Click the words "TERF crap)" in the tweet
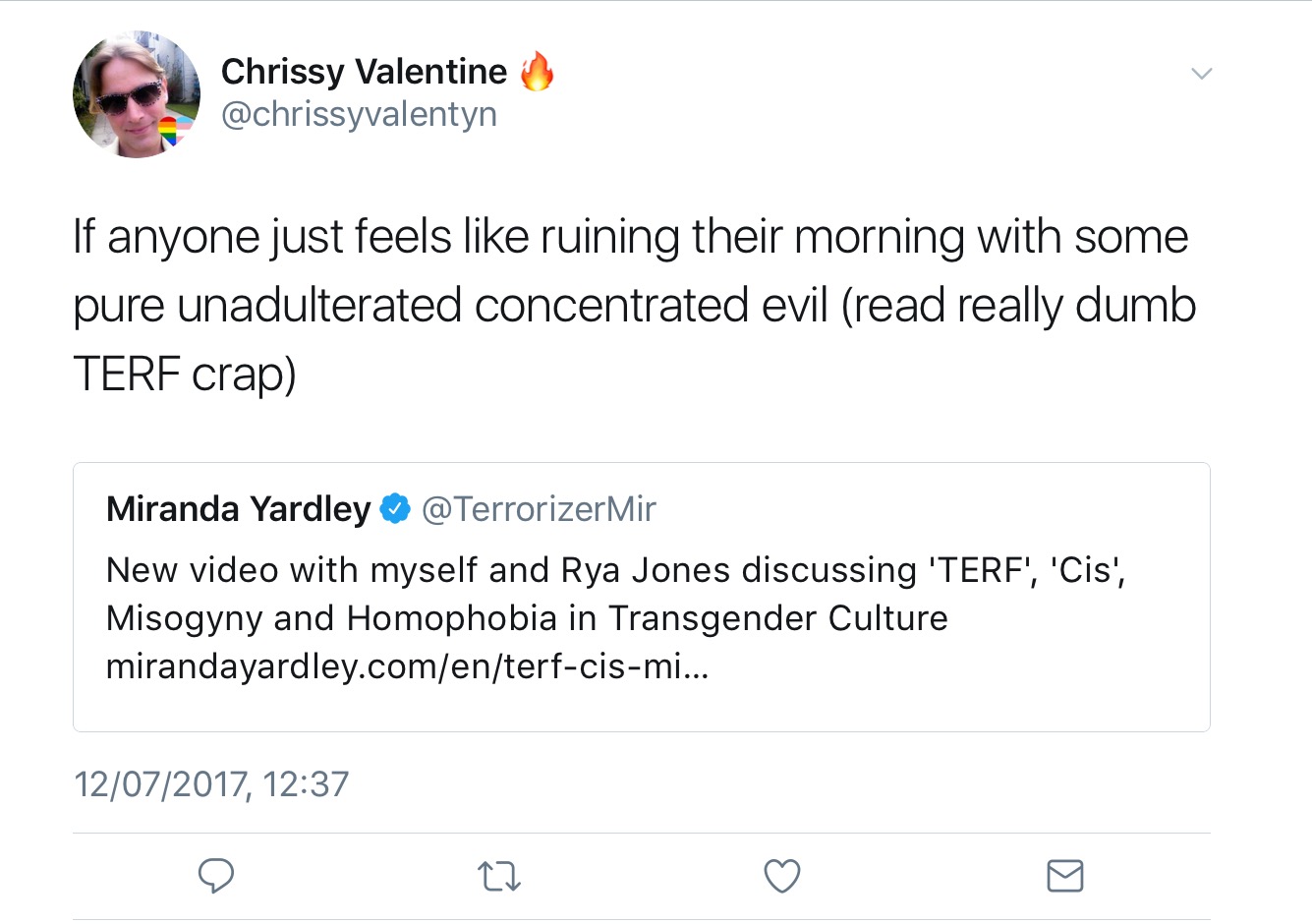 tap(185, 375)
